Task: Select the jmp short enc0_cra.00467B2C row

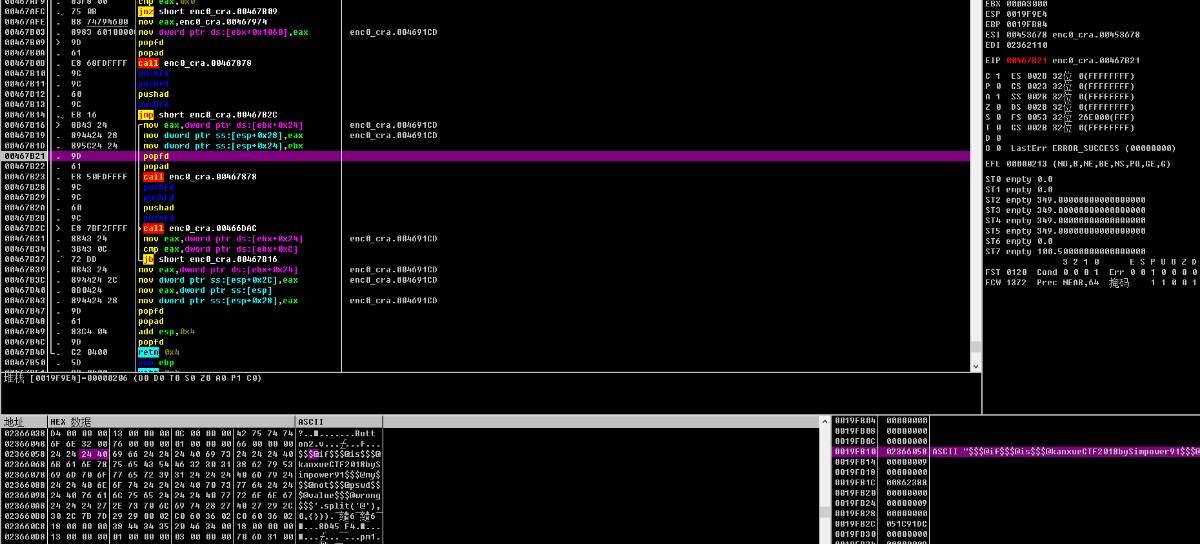Action: (486, 114)
